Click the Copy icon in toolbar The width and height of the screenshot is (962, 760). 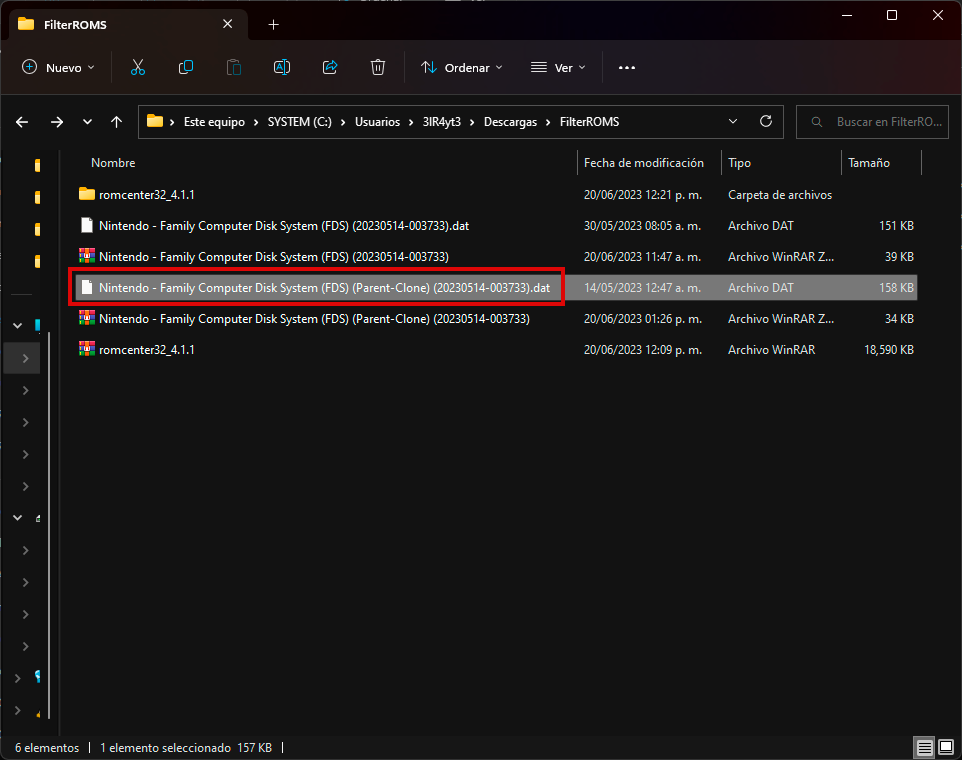(185, 67)
